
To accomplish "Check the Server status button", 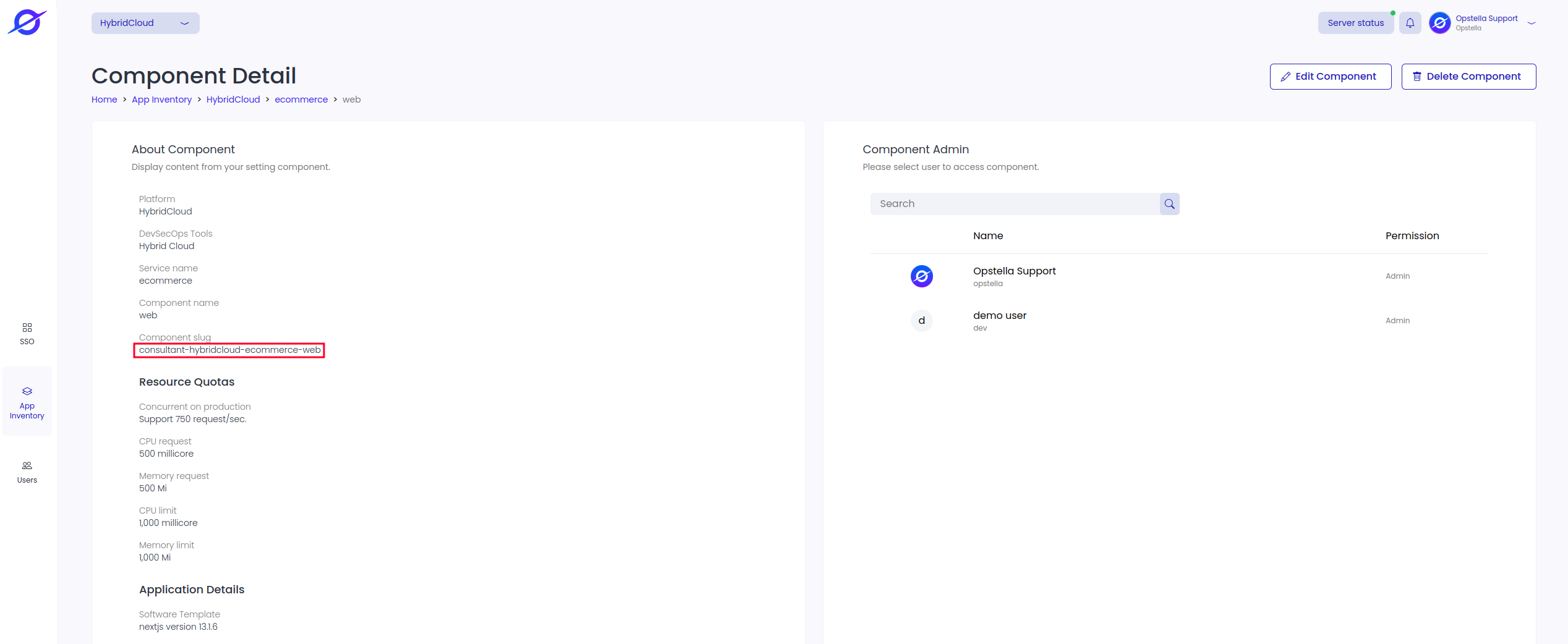I will (1356, 23).
